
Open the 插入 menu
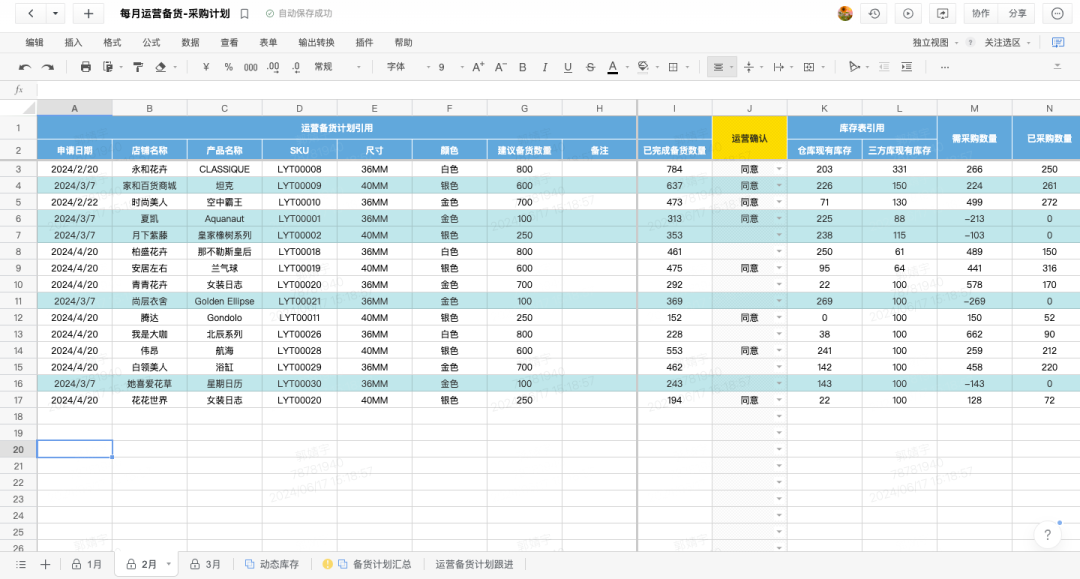73,43
